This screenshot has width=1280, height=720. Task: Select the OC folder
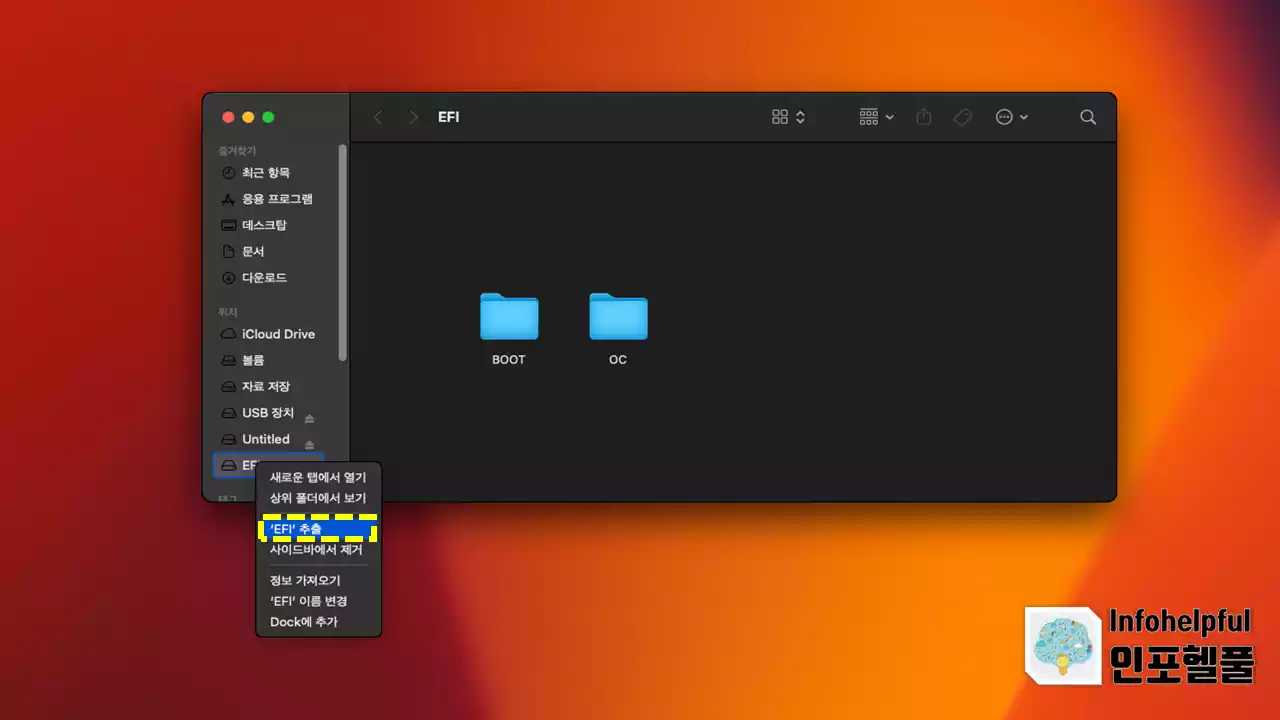618,329
